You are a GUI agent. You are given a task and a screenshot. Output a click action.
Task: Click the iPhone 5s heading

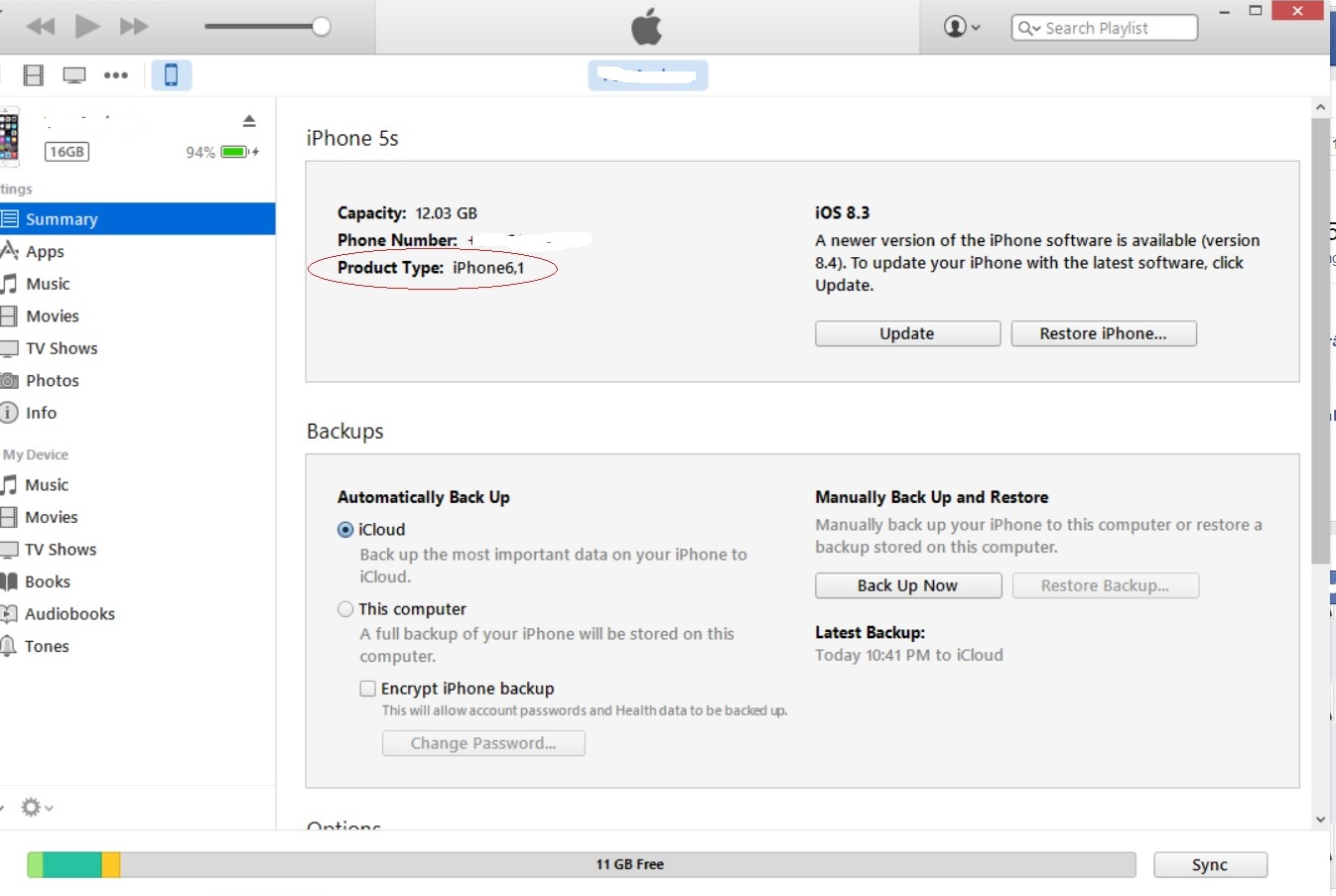coord(352,138)
